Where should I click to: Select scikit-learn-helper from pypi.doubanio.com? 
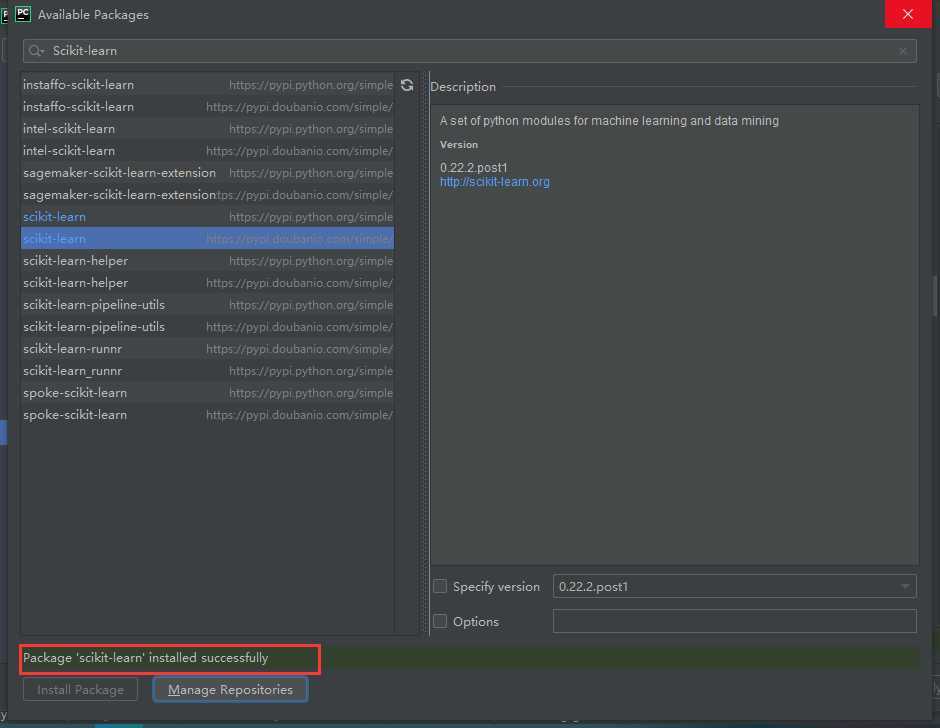pyautogui.click(x=207, y=283)
